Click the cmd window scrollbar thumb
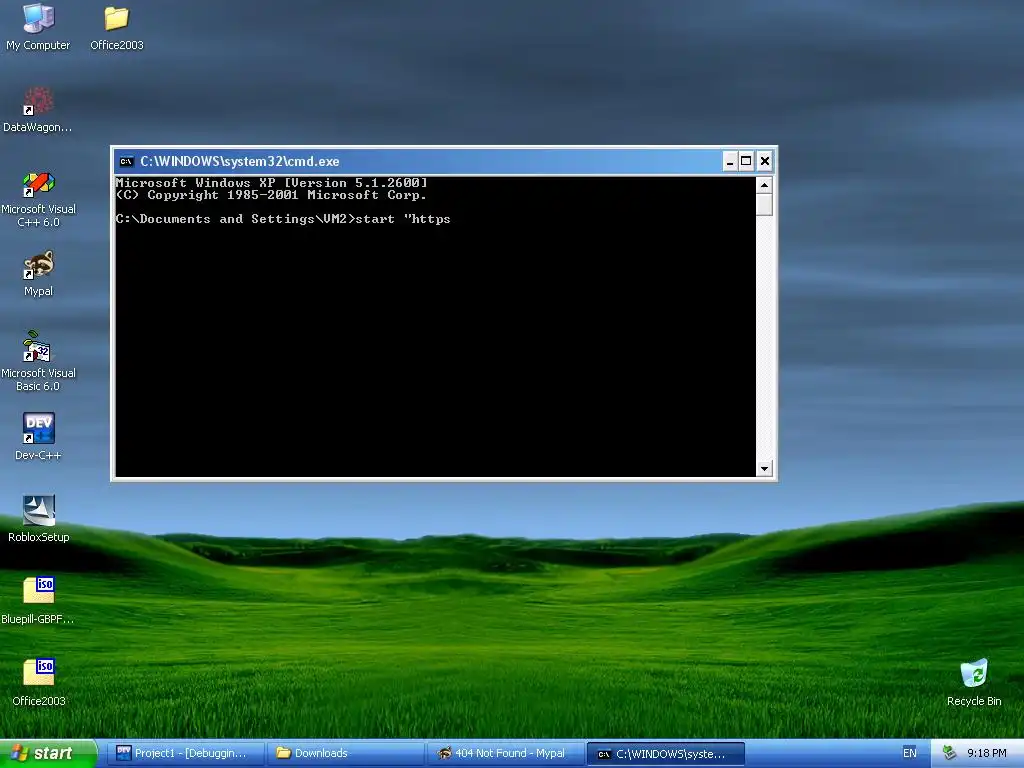 (764, 204)
